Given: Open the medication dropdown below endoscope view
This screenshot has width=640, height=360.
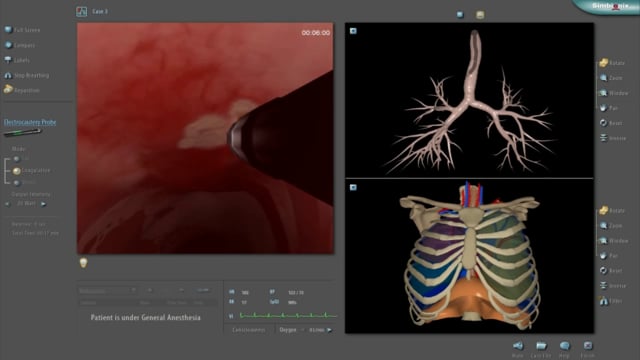Looking at the screenshot, I should (x=107, y=291).
